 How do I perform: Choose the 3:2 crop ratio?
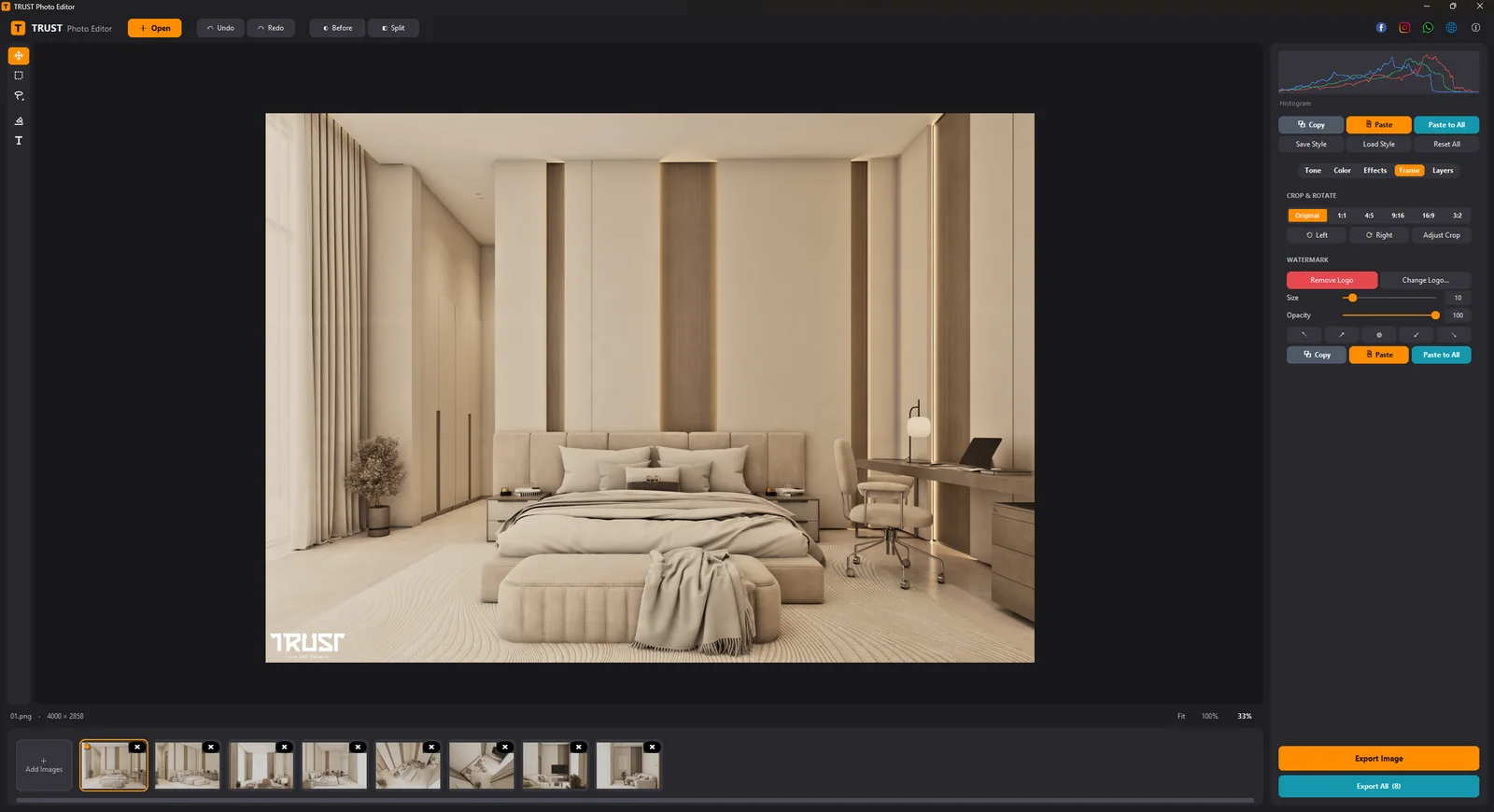(1457, 216)
